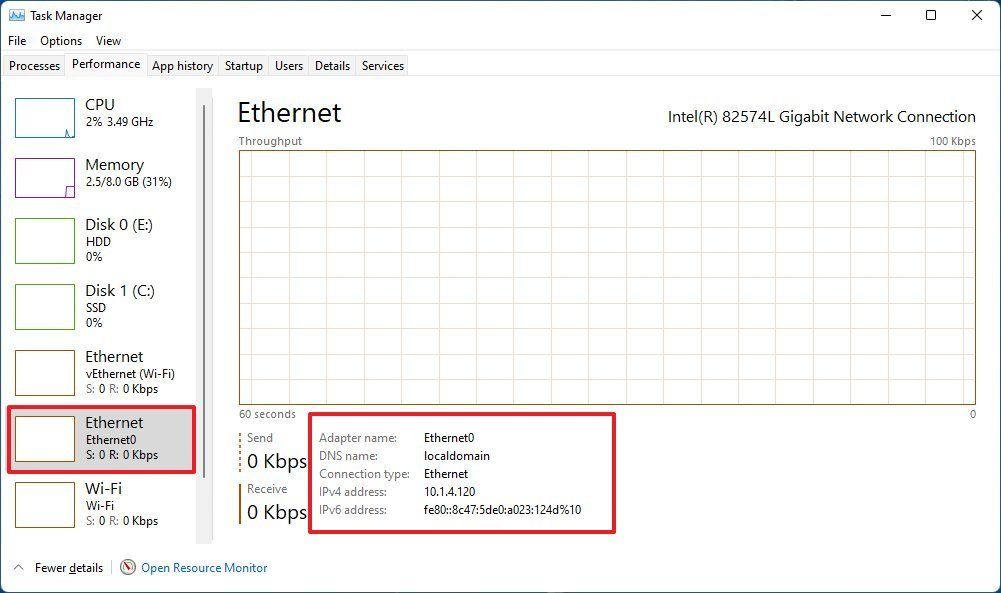
Task: Open Resource Monitor via the link
Action: (203, 567)
